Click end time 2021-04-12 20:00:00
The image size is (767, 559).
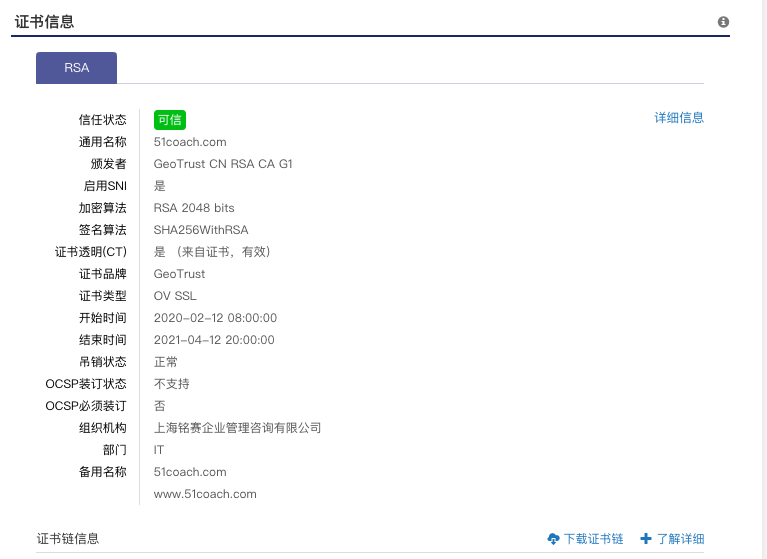pyautogui.click(x=214, y=340)
